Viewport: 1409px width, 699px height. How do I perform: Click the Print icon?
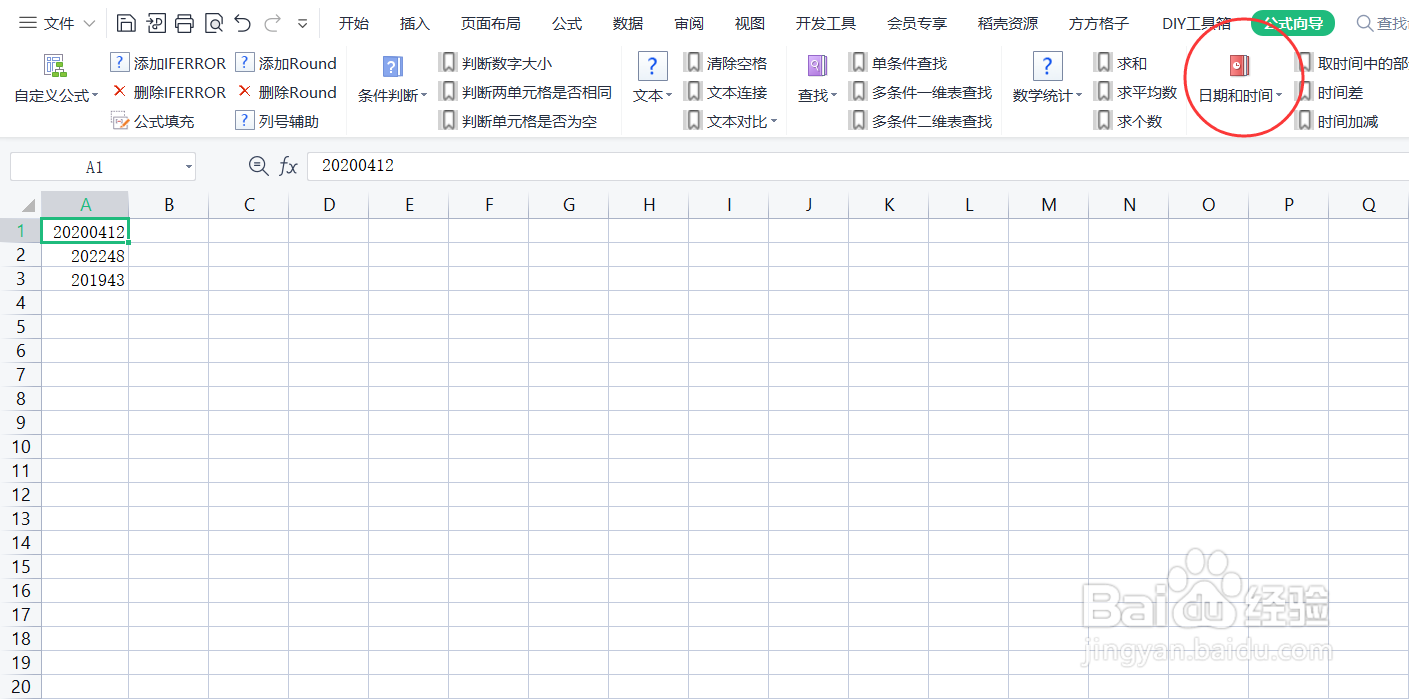click(184, 23)
